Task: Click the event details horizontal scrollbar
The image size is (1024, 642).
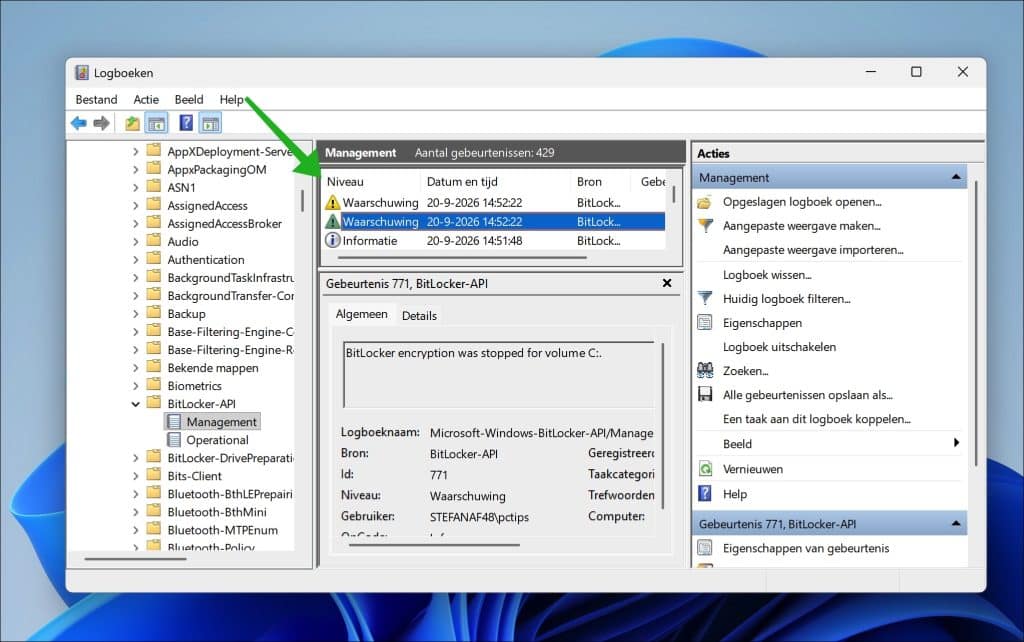Action: [x=434, y=545]
